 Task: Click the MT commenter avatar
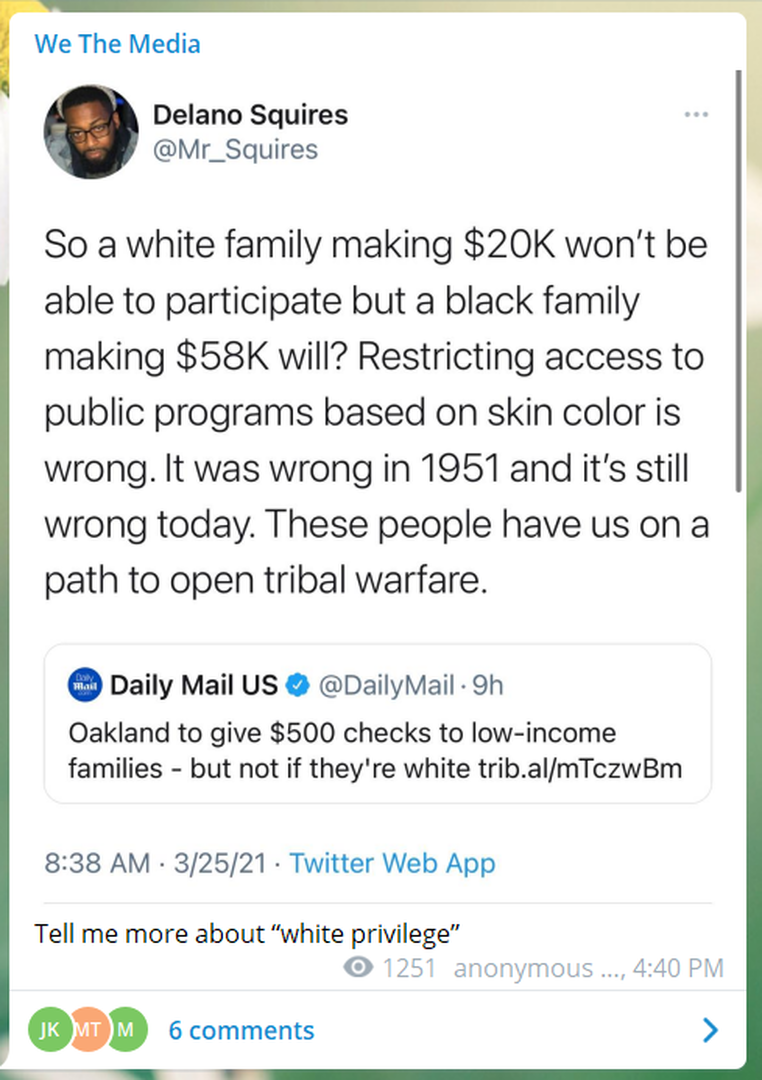[x=88, y=1029]
